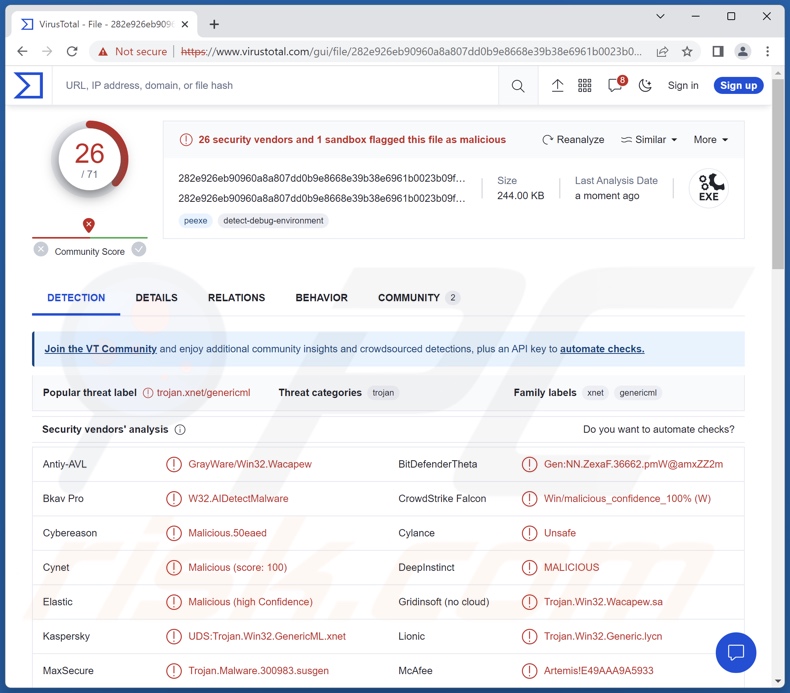Screen dimensions: 790x693
Task: Click the floating chat bubble button
Action: [x=736, y=653]
